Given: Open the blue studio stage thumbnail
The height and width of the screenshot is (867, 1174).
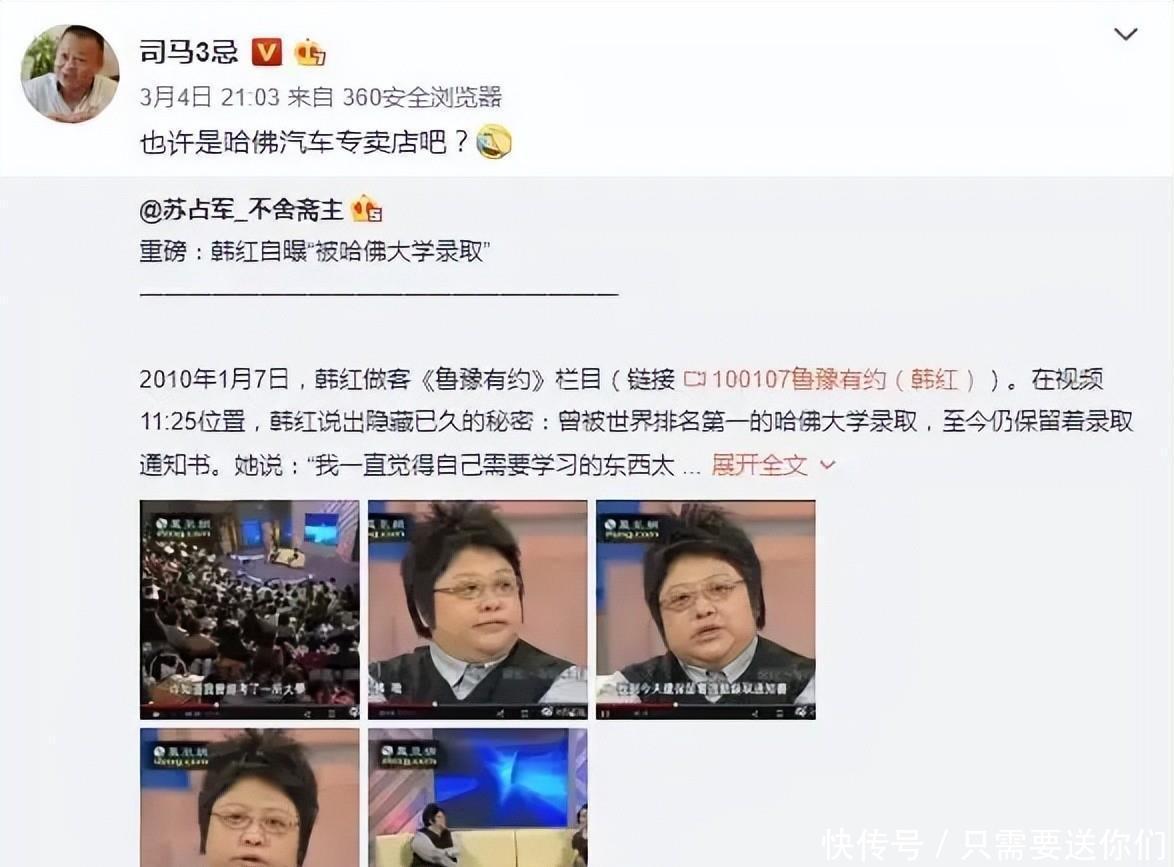Looking at the screenshot, I should (x=478, y=797).
